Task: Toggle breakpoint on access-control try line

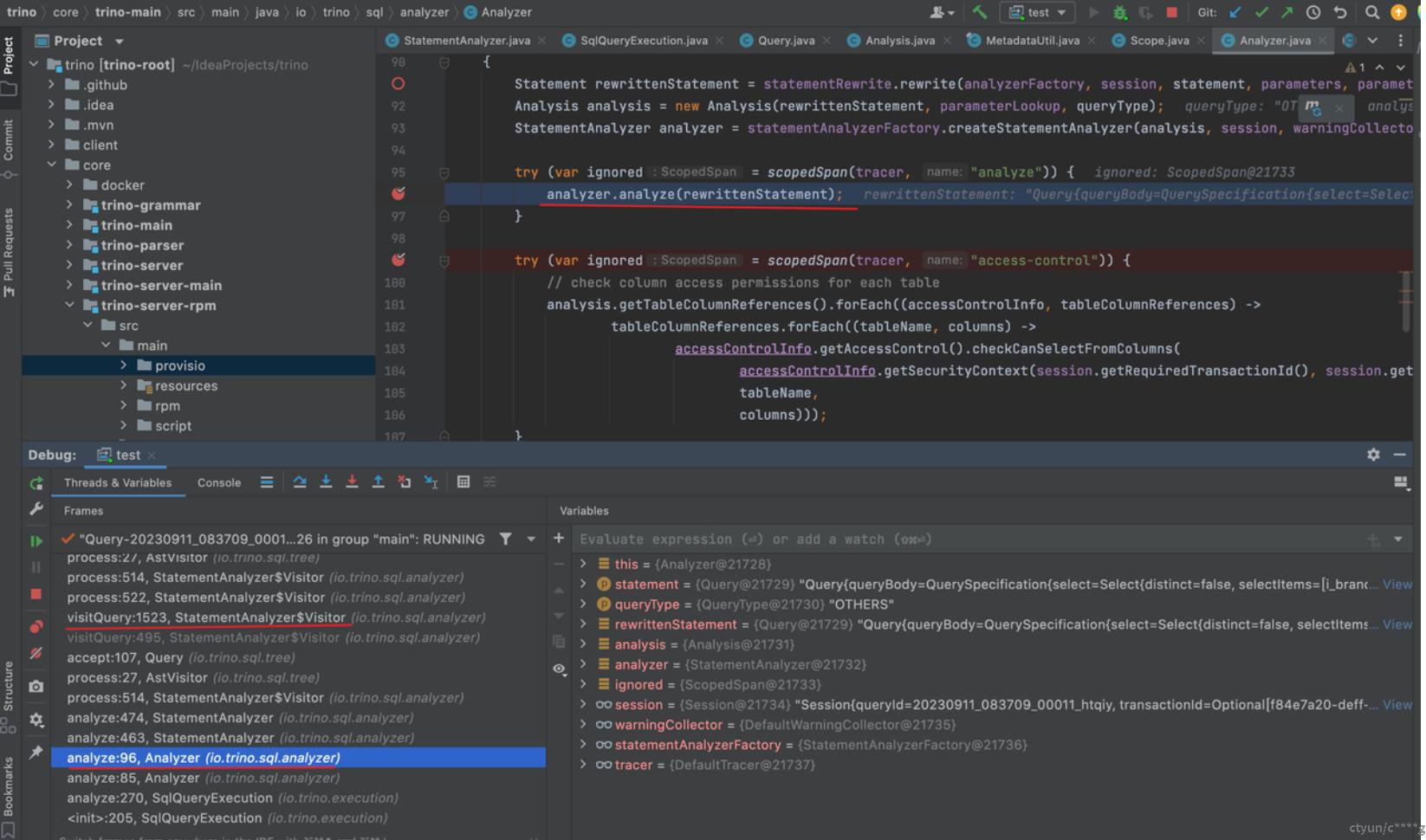Action: click(x=398, y=259)
